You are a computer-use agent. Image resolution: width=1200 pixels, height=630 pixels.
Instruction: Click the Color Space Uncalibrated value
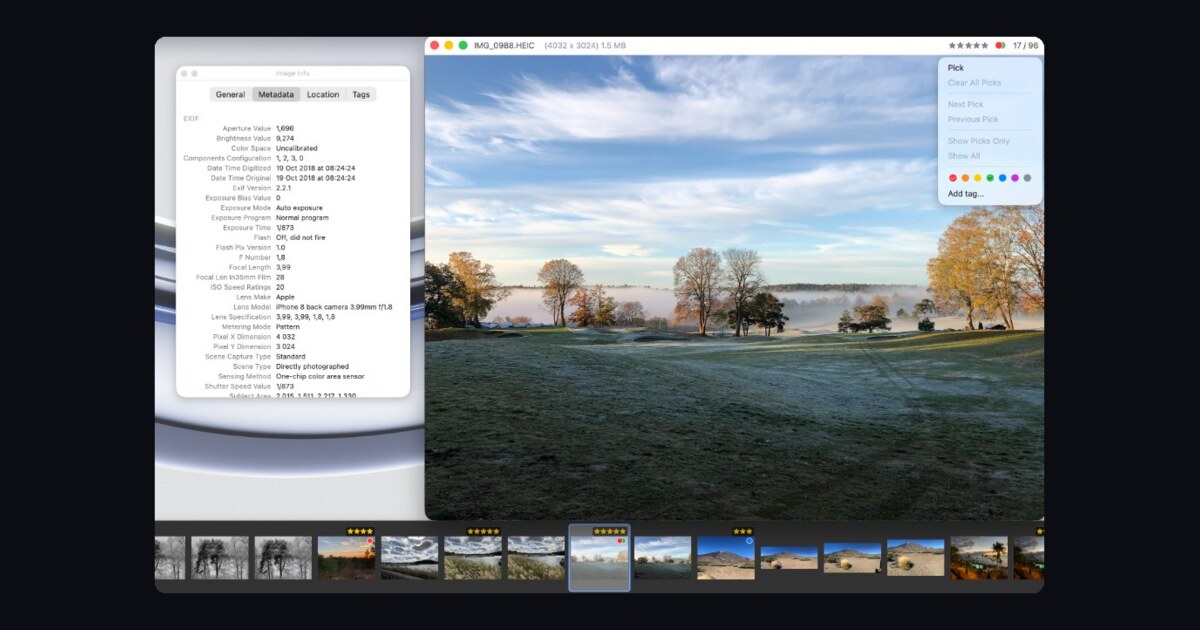click(297, 149)
